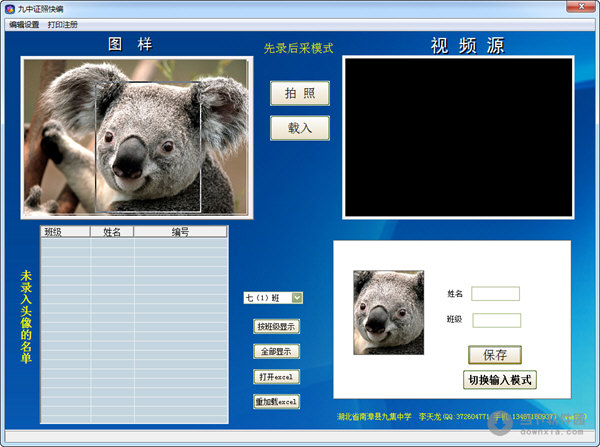Click the 保存 button
The height and width of the screenshot is (447, 600).
[x=495, y=355]
